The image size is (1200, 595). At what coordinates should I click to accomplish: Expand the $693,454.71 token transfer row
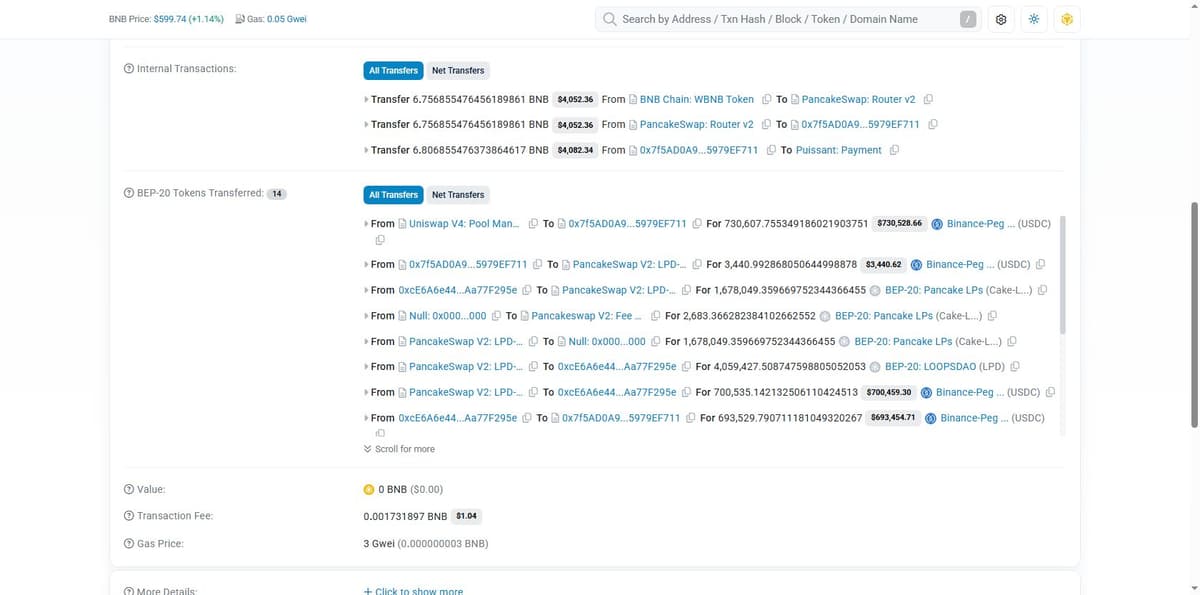point(366,418)
